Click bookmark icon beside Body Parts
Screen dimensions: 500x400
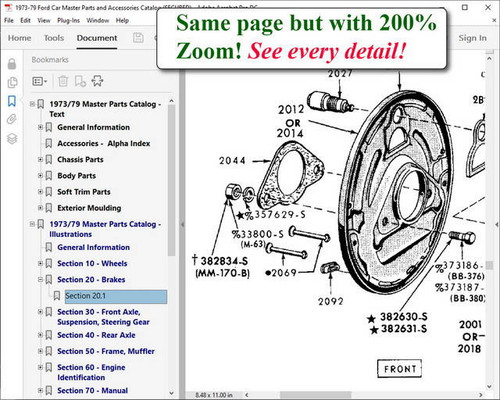click(49, 176)
